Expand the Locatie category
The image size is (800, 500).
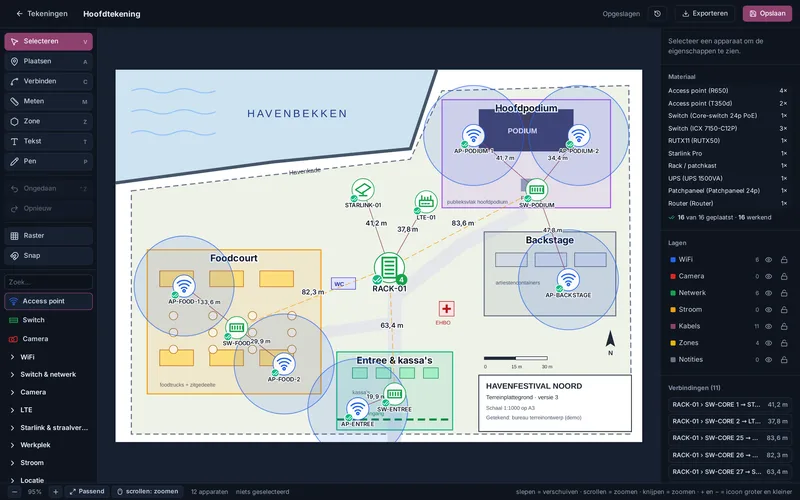[x=48, y=480]
